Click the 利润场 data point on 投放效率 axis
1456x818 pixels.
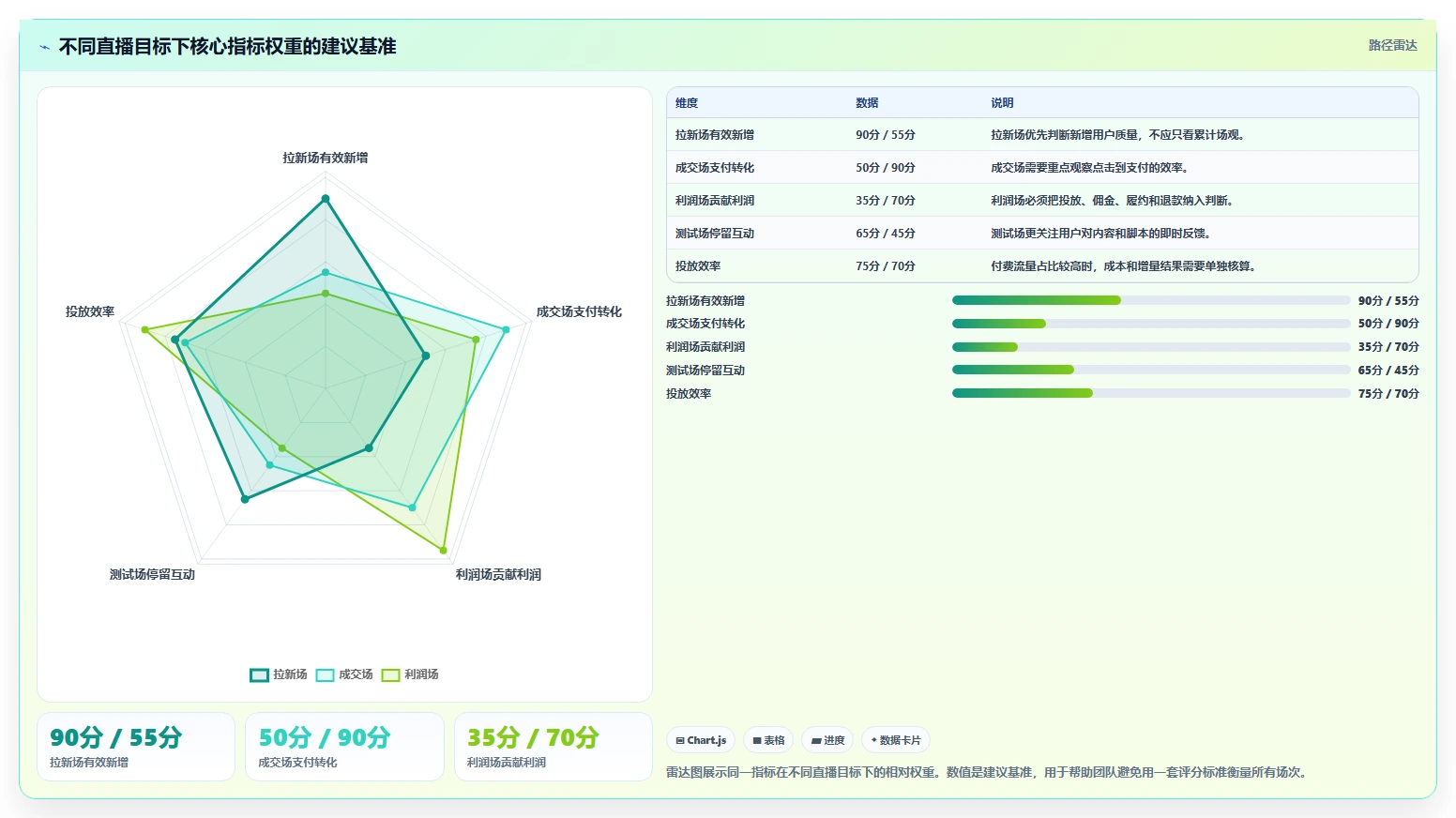tap(144, 329)
